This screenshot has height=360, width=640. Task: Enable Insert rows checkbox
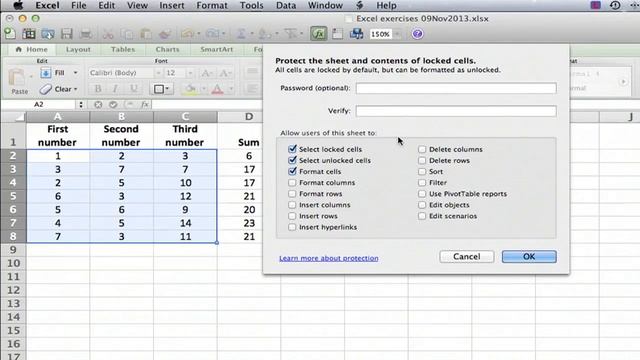pyautogui.click(x=292, y=216)
